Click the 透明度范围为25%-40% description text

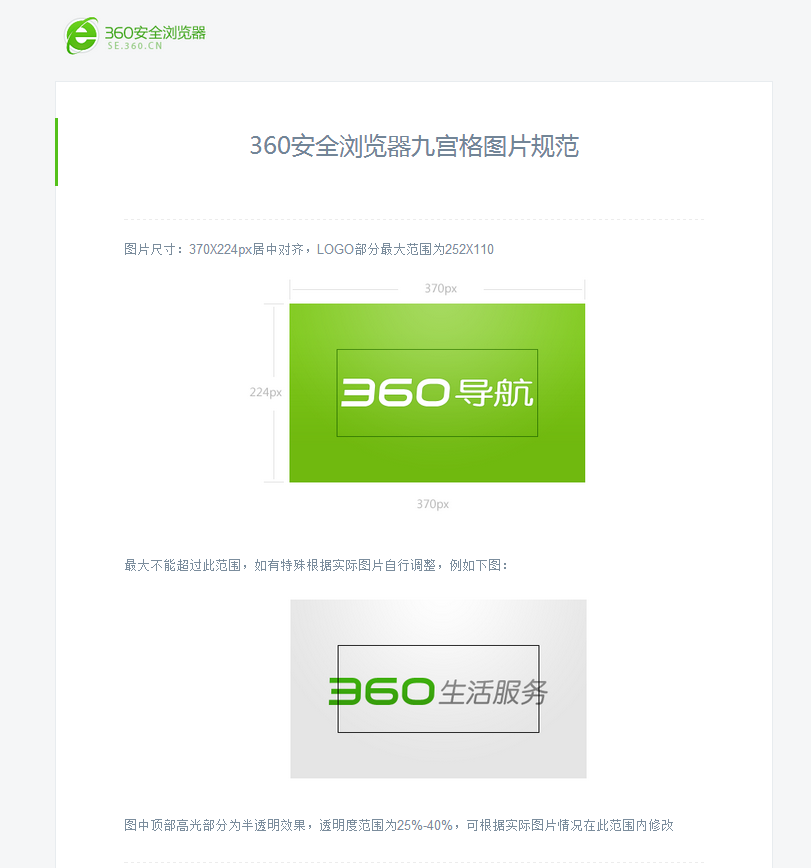coord(386,825)
